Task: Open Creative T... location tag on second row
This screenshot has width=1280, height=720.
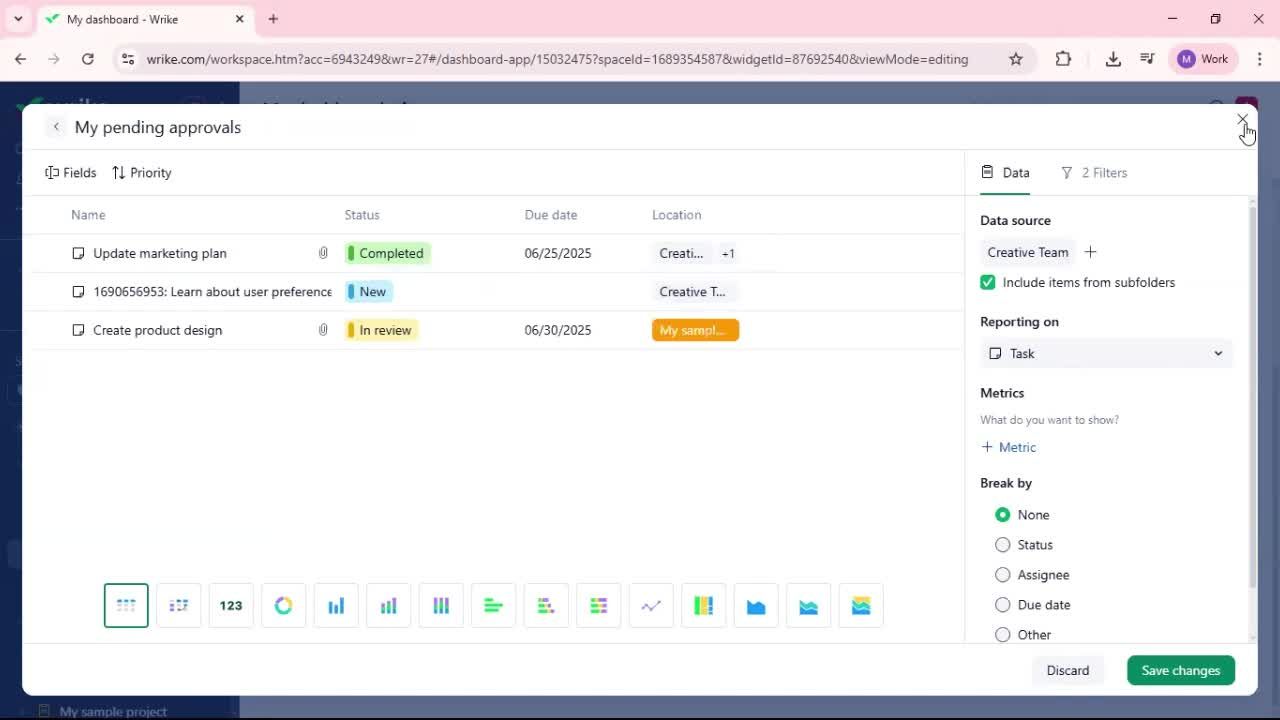Action: 695,292
